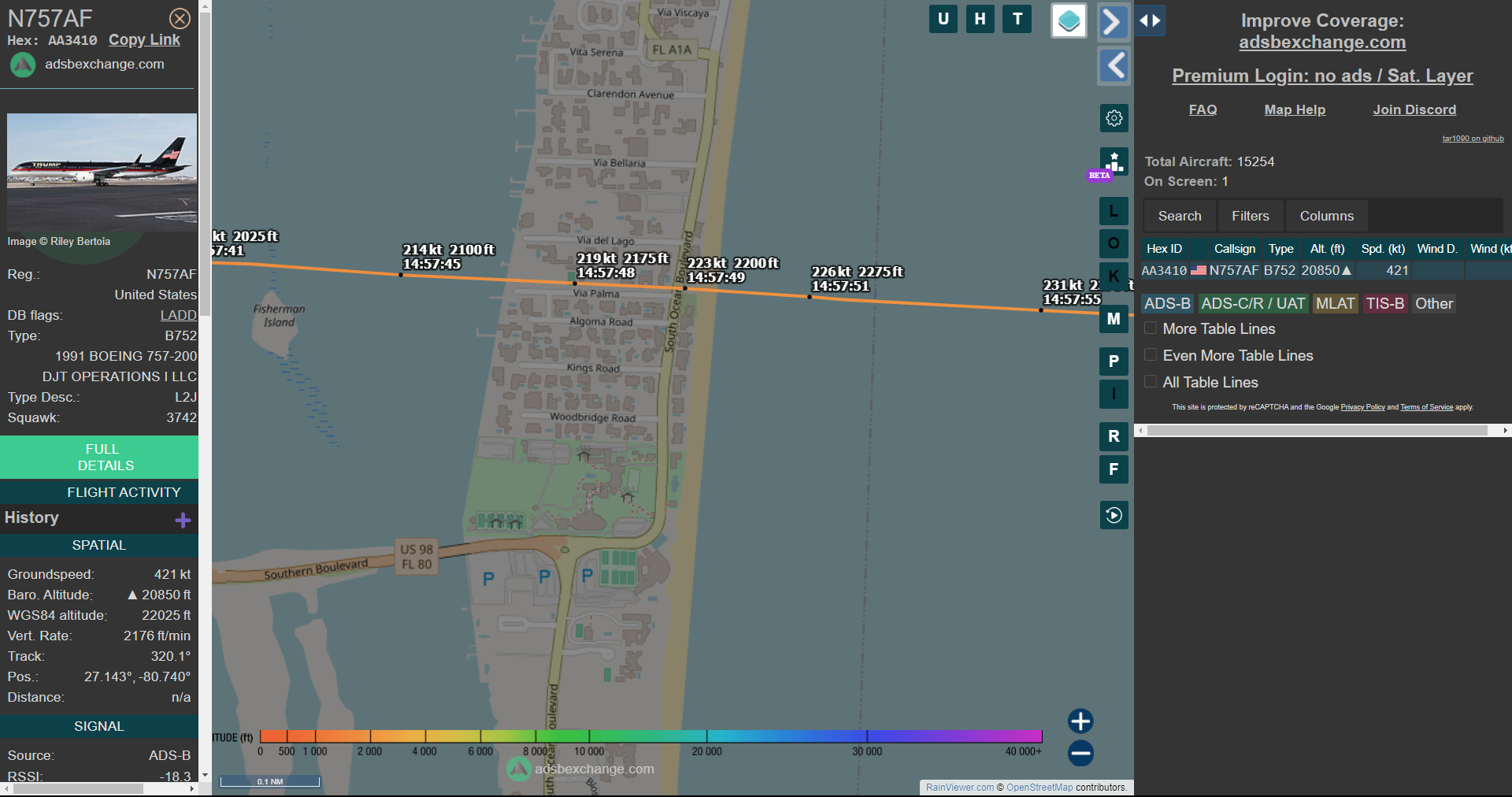
Task: Click the U map button
Action: pyautogui.click(x=943, y=19)
